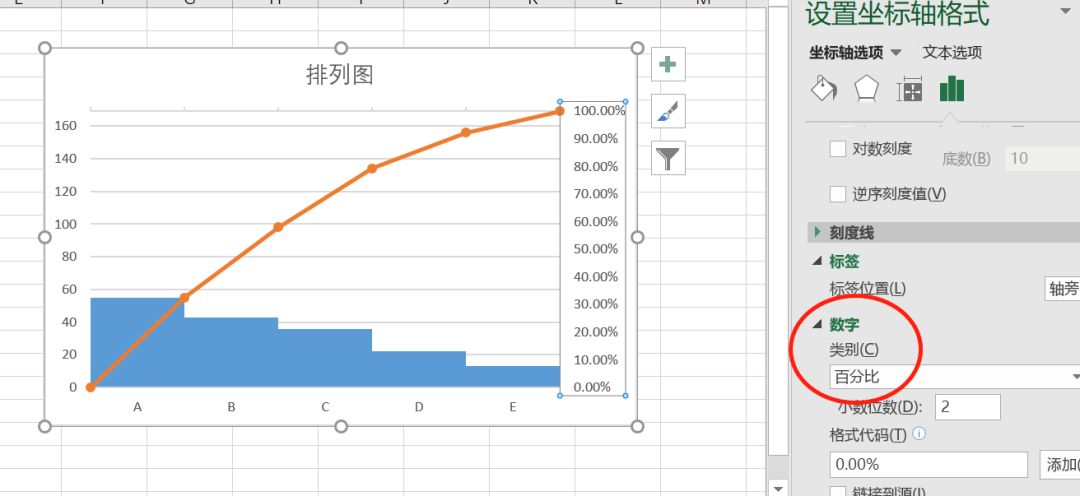Select the blue bar for category D
This screenshot has width=1080, height=496.
coord(419,369)
